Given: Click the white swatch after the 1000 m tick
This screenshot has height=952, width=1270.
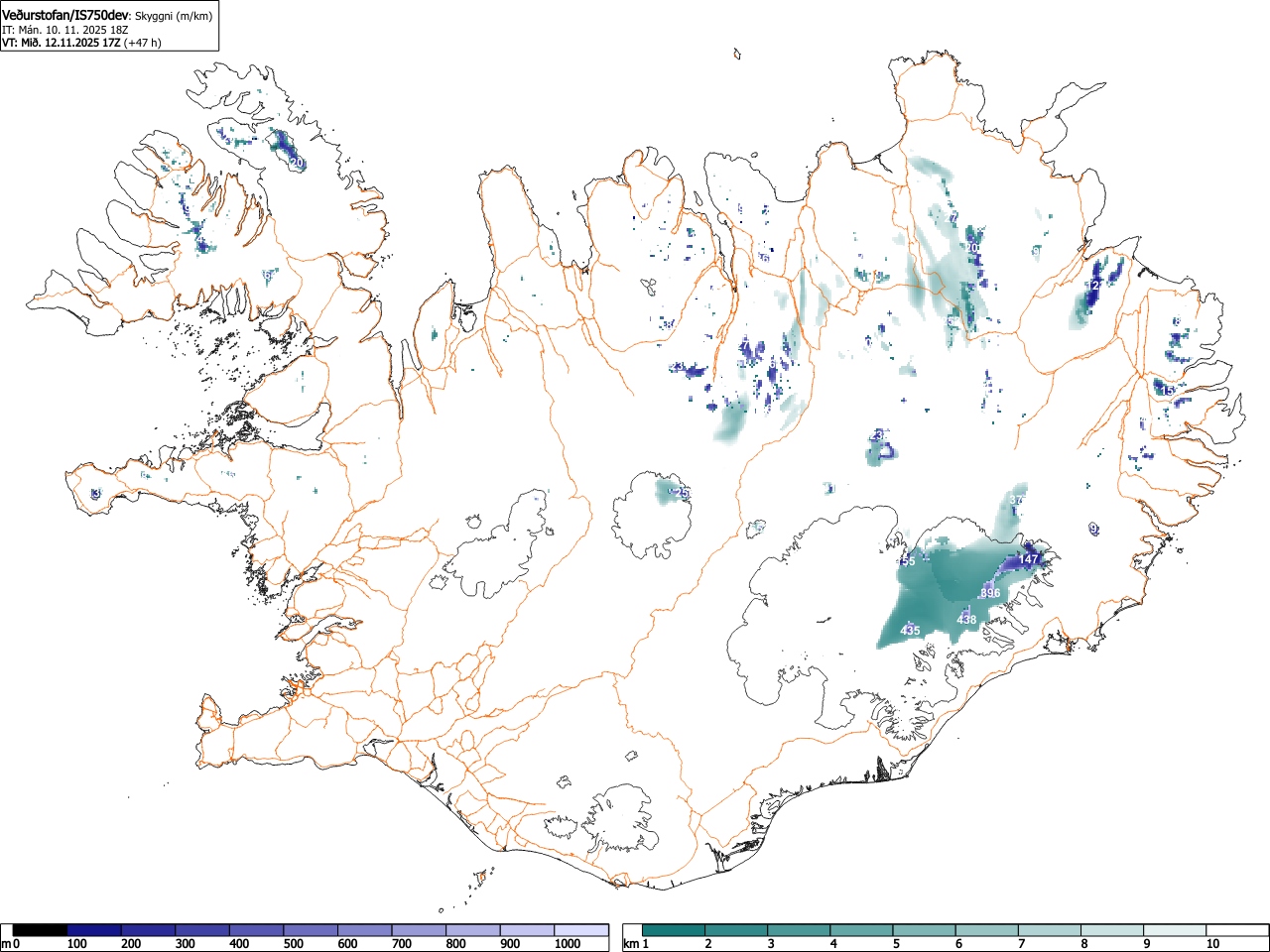Looking at the screenshot, I should pos(581,930).
